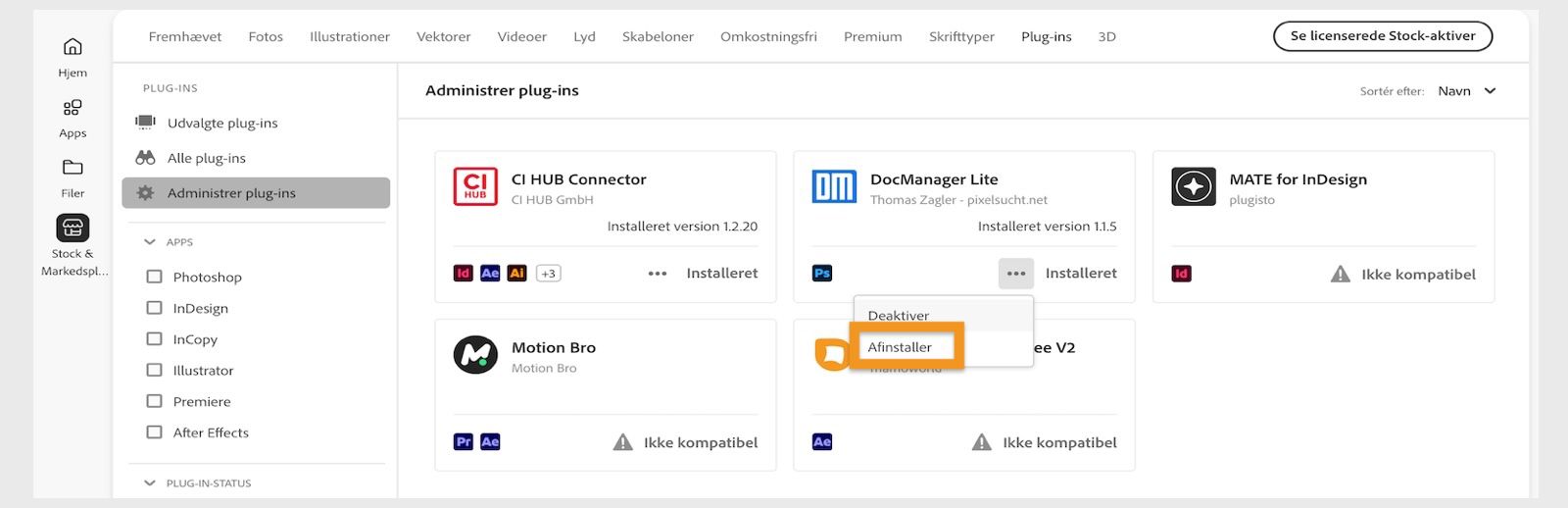Switch to the Fotos tab
Viewport: 1568px width, 508px height.
[266, 36]
